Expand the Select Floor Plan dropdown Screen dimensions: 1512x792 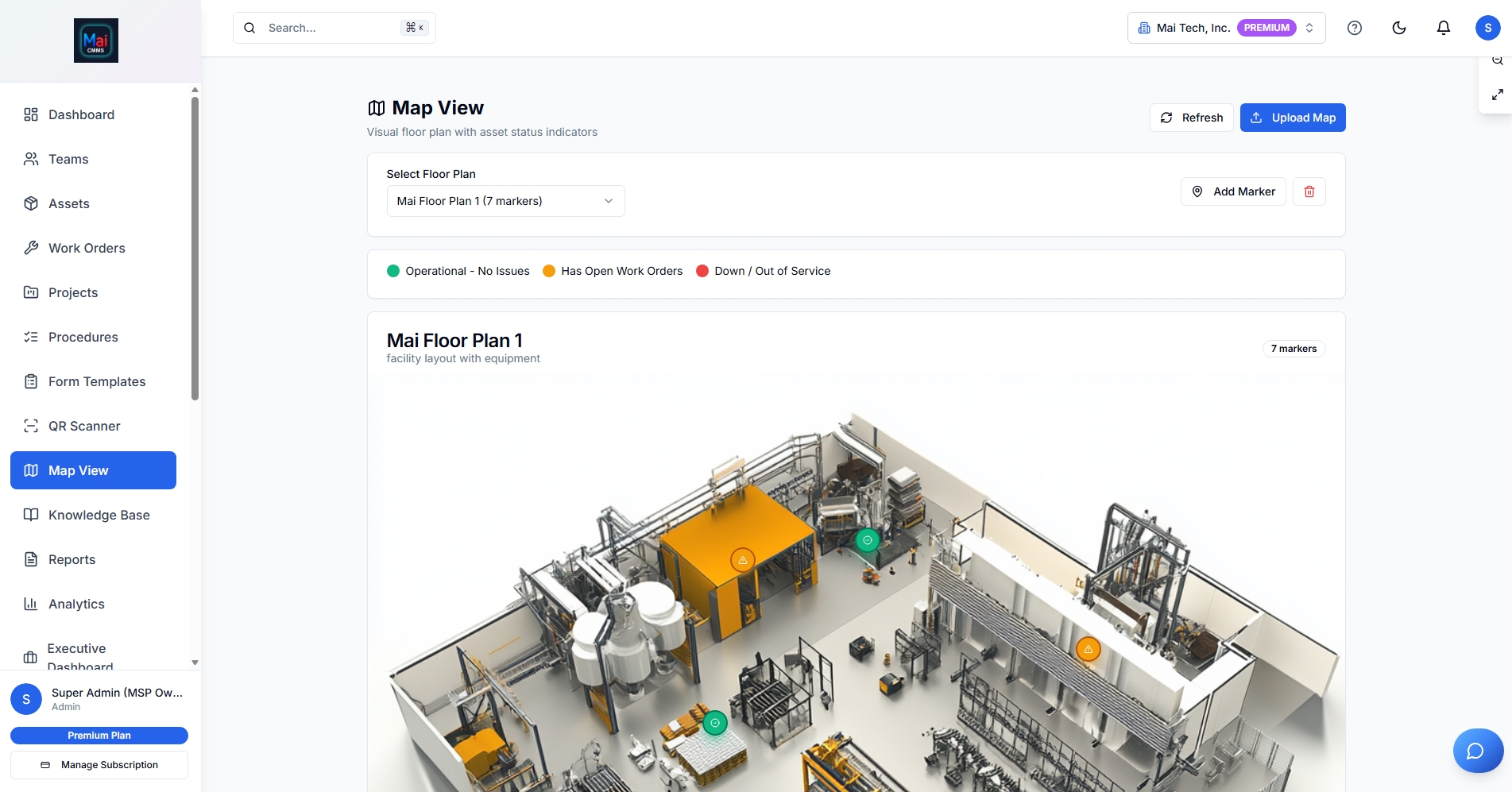click(x=505, y=201)
